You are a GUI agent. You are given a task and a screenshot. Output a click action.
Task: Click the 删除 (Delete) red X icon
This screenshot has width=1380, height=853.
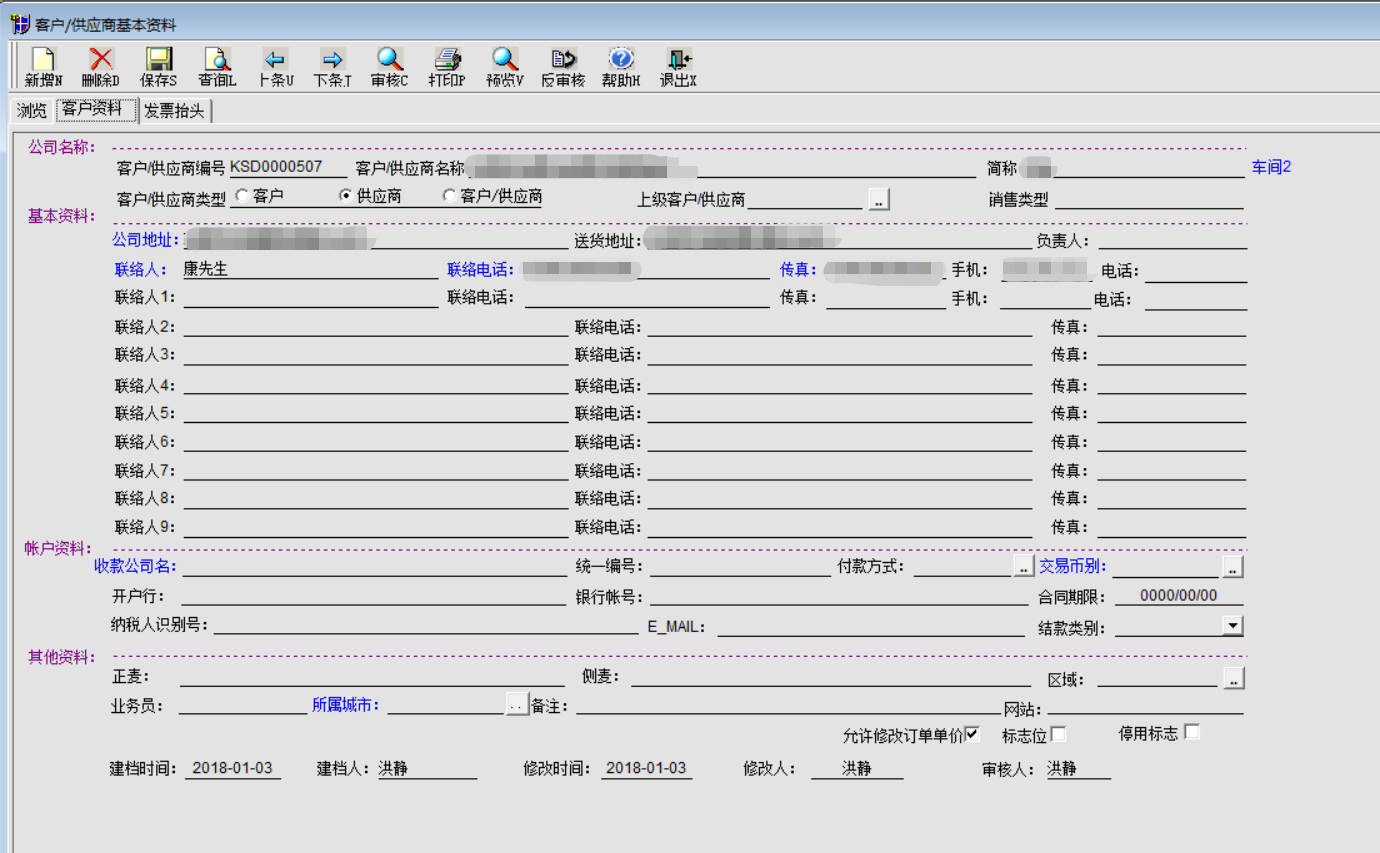click(x=101, y=60)
